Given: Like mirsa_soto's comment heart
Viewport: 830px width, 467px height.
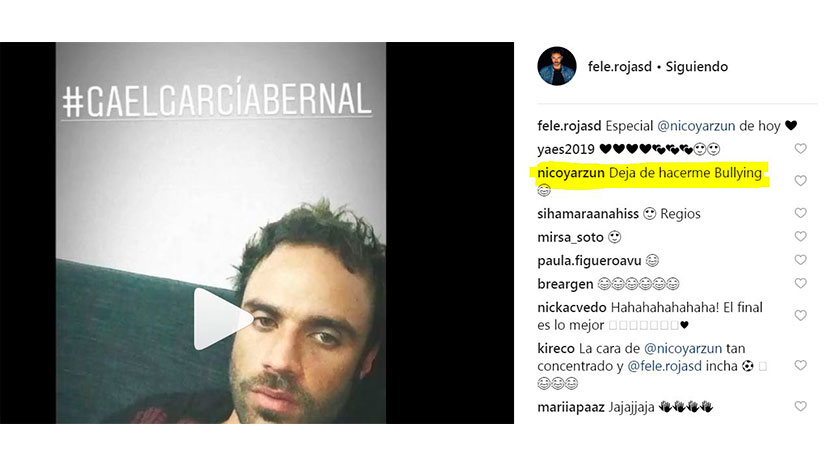Looking at the screenshot, I should coord(800,237).
